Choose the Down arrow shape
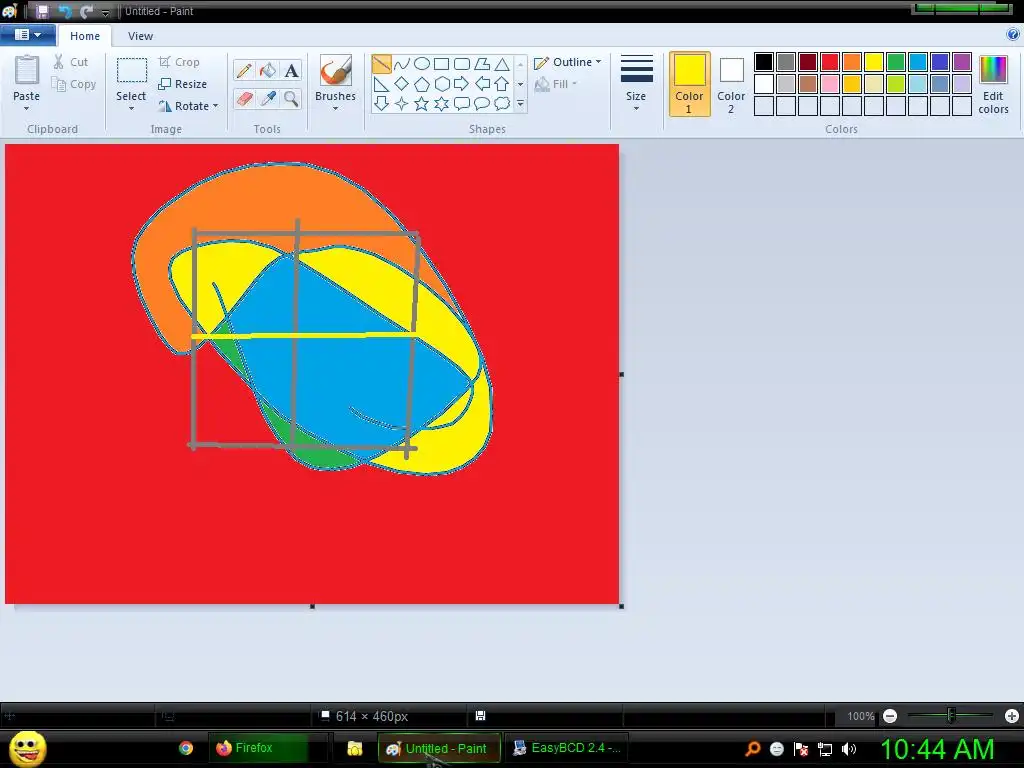 [x=381, y=103]
